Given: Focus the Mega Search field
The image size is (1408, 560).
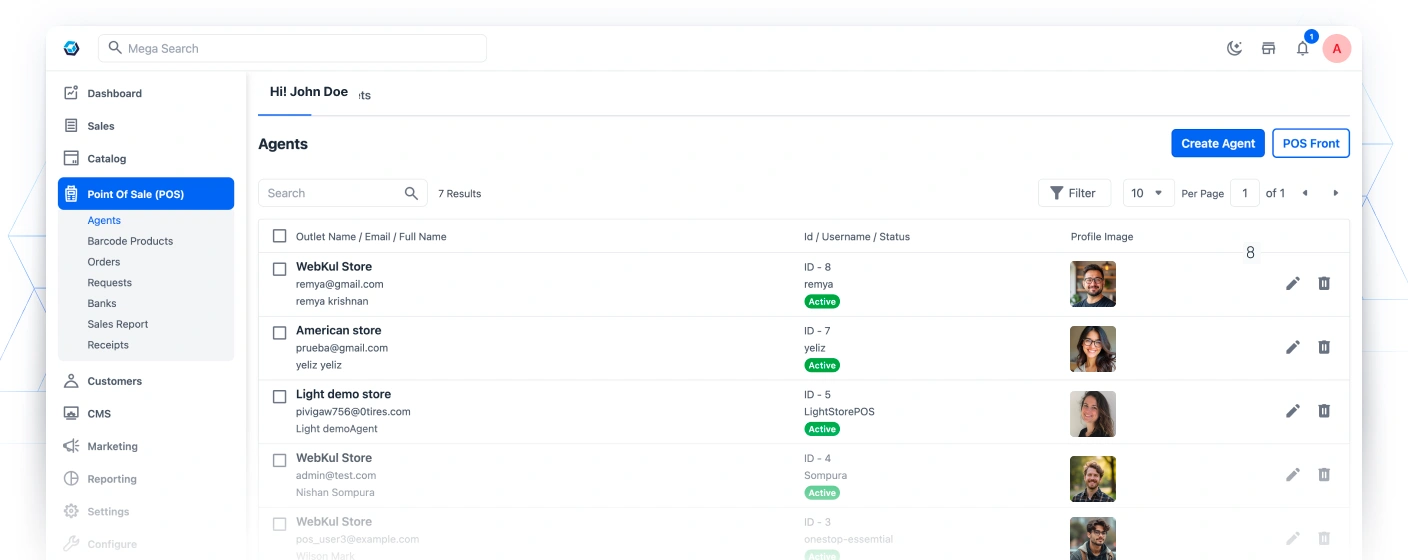Looking at the screenshot, I should click(x=292, y=48).
